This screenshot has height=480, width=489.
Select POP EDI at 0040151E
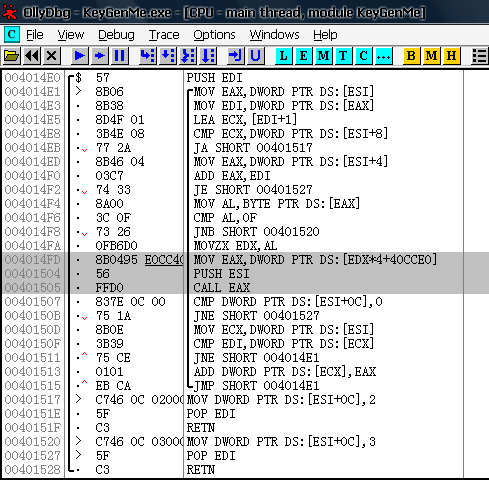pos(211,414)
